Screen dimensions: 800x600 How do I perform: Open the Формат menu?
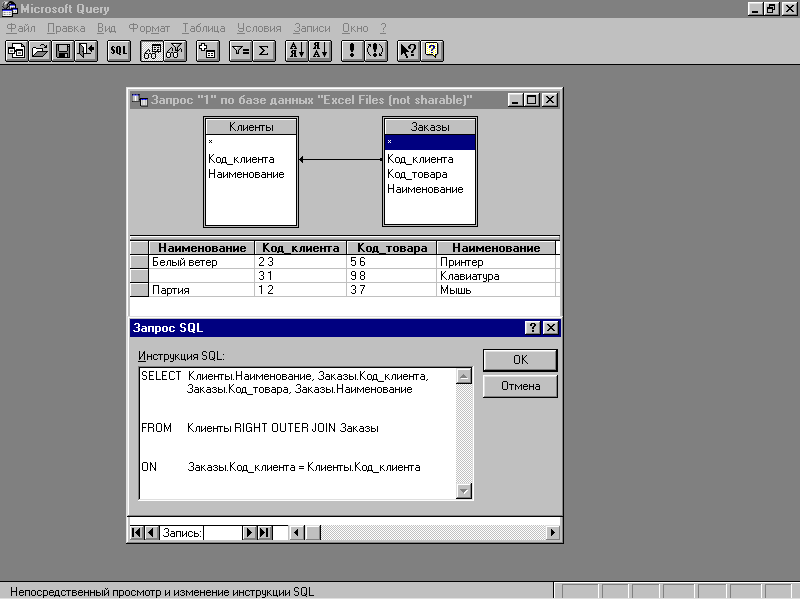click(x=149, y=28)
